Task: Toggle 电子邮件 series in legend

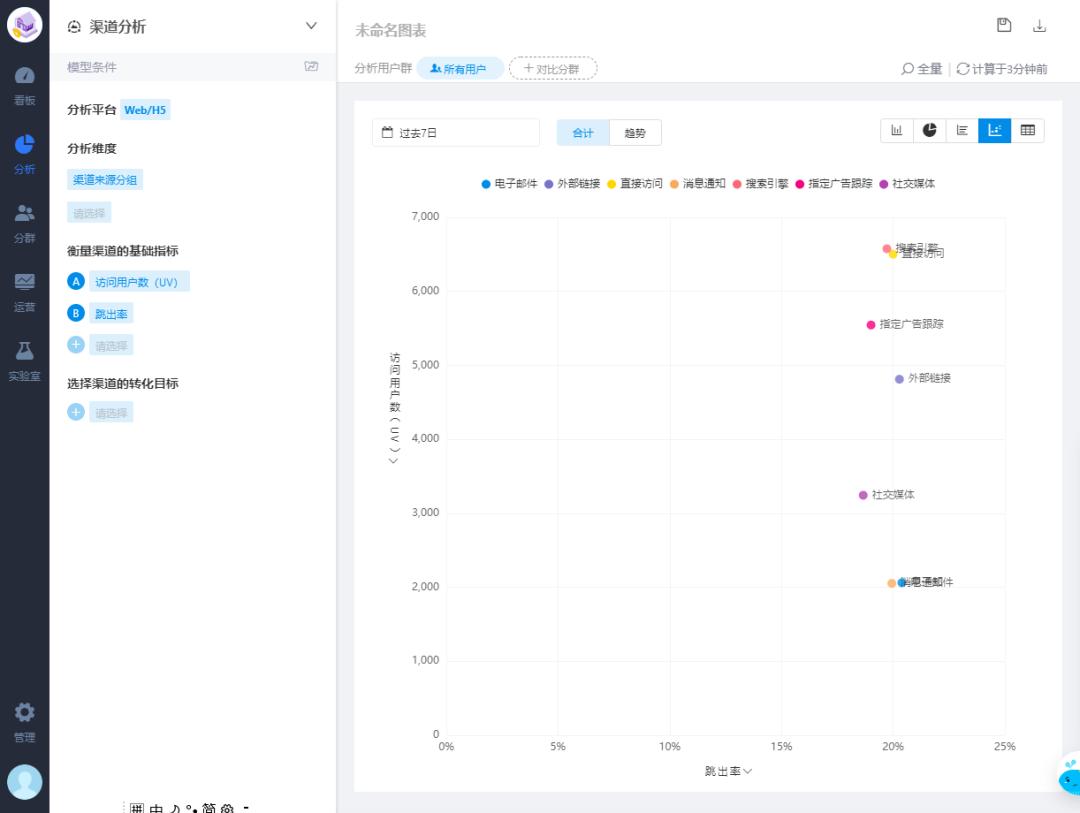Action: click(x=510, y=184)
